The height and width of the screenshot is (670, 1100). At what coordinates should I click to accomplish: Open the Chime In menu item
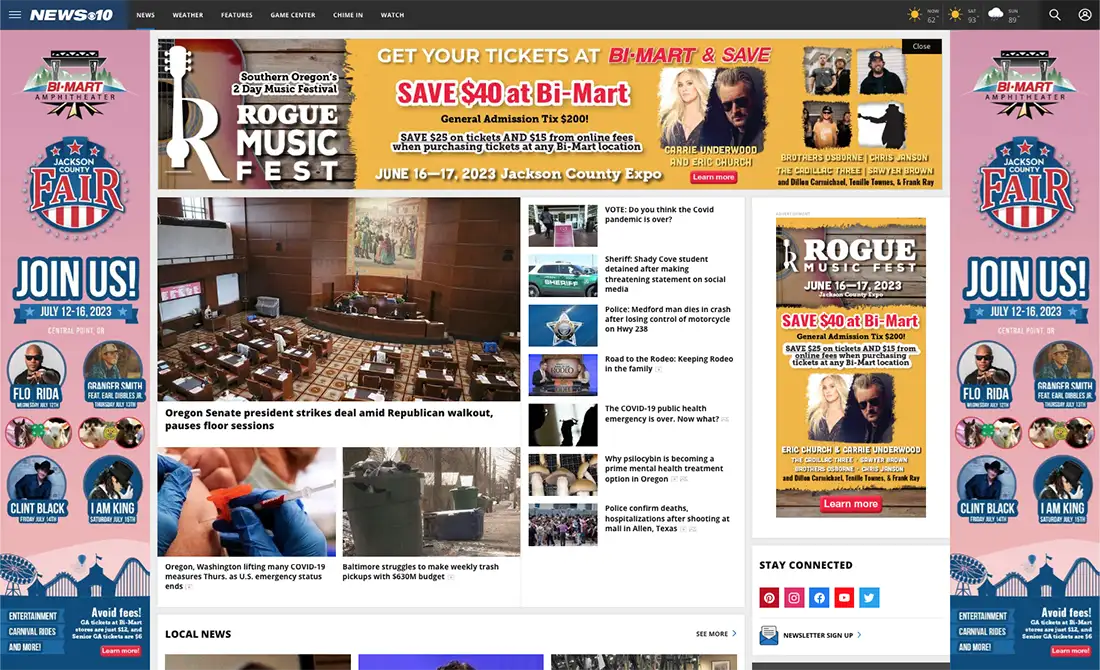pyautogui.click(x=348, y=15)
